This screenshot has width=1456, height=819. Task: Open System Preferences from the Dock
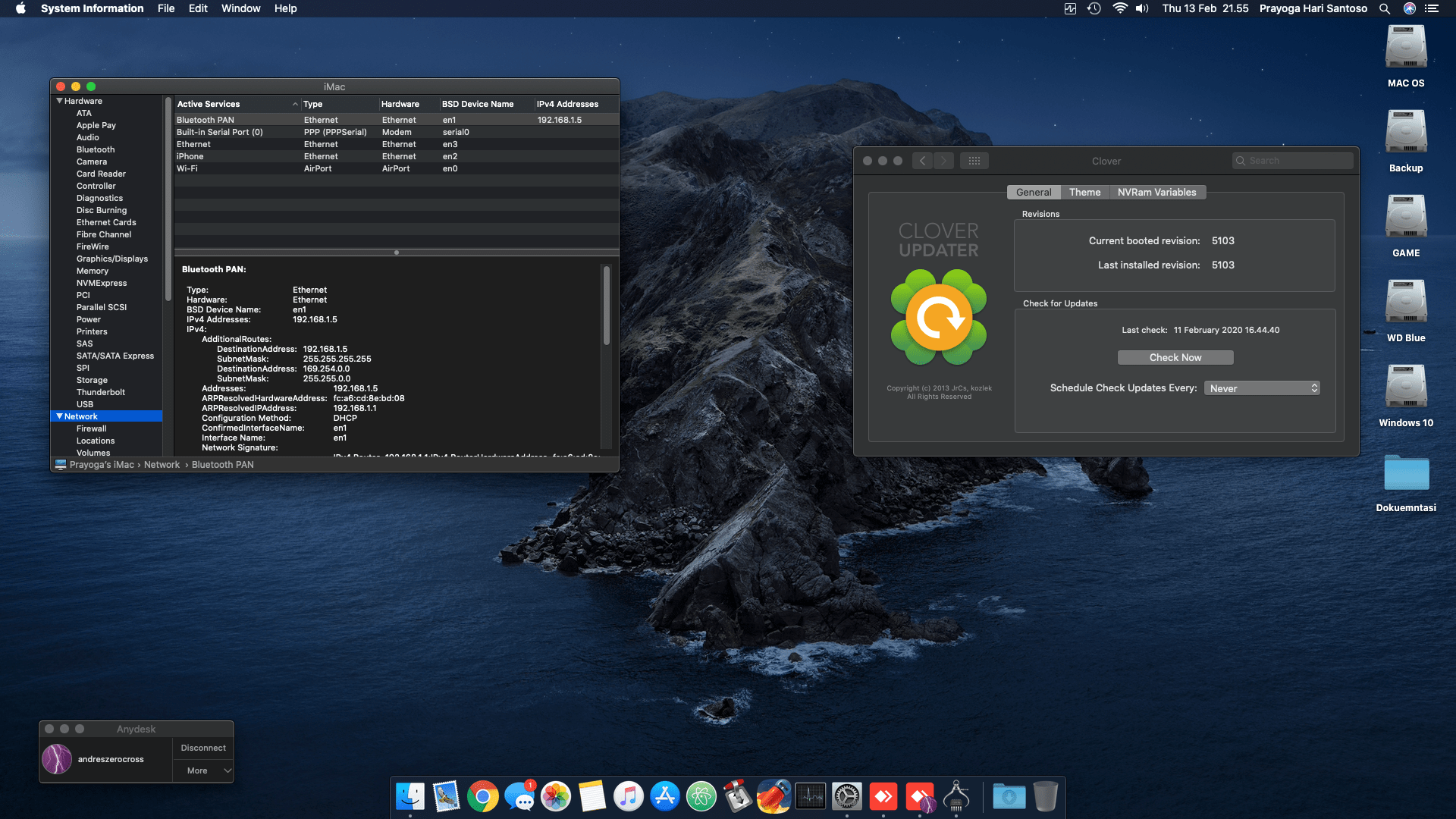point(846,796)
